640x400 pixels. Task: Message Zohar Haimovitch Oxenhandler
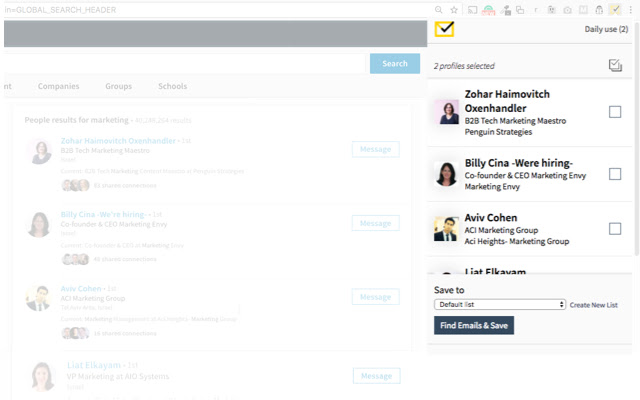tap(376, 149)
